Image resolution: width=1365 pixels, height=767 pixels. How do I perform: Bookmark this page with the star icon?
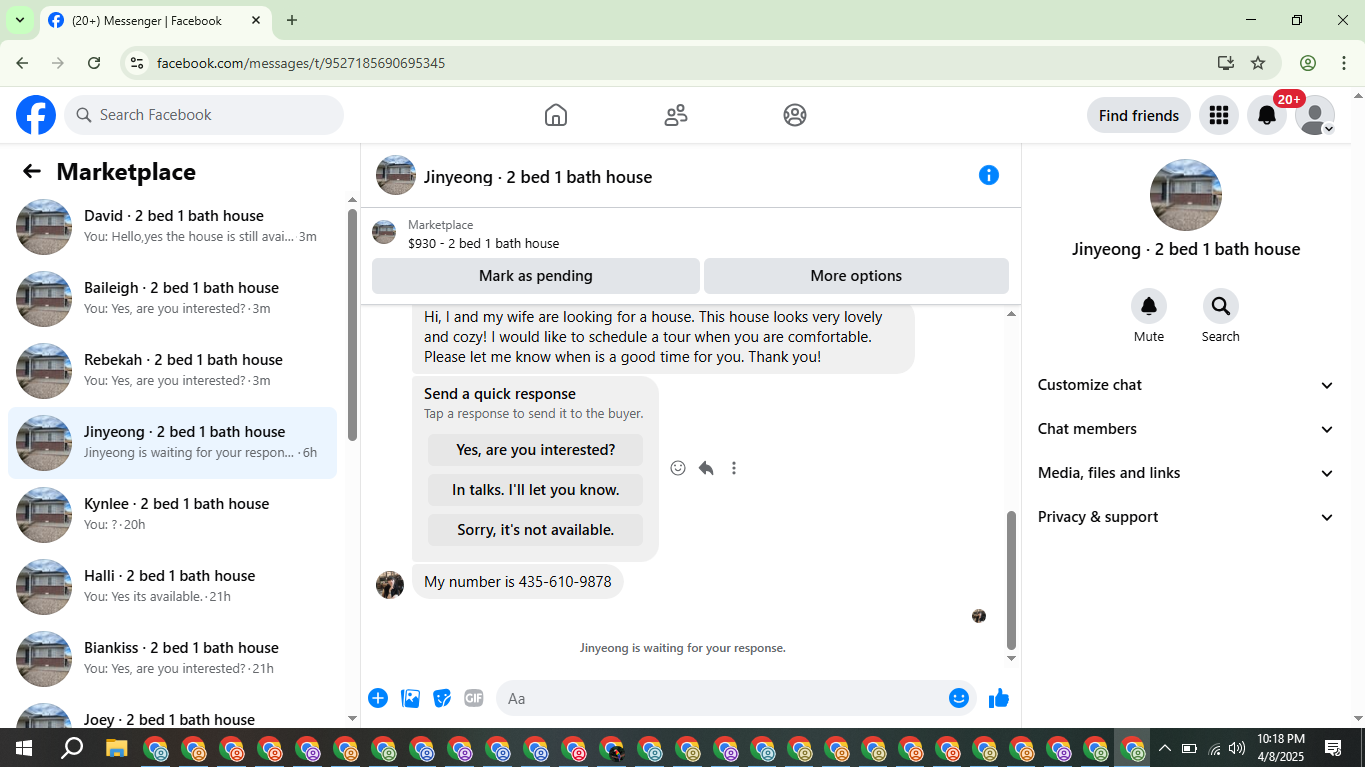pyautogui.click(x=1258, y=63)
